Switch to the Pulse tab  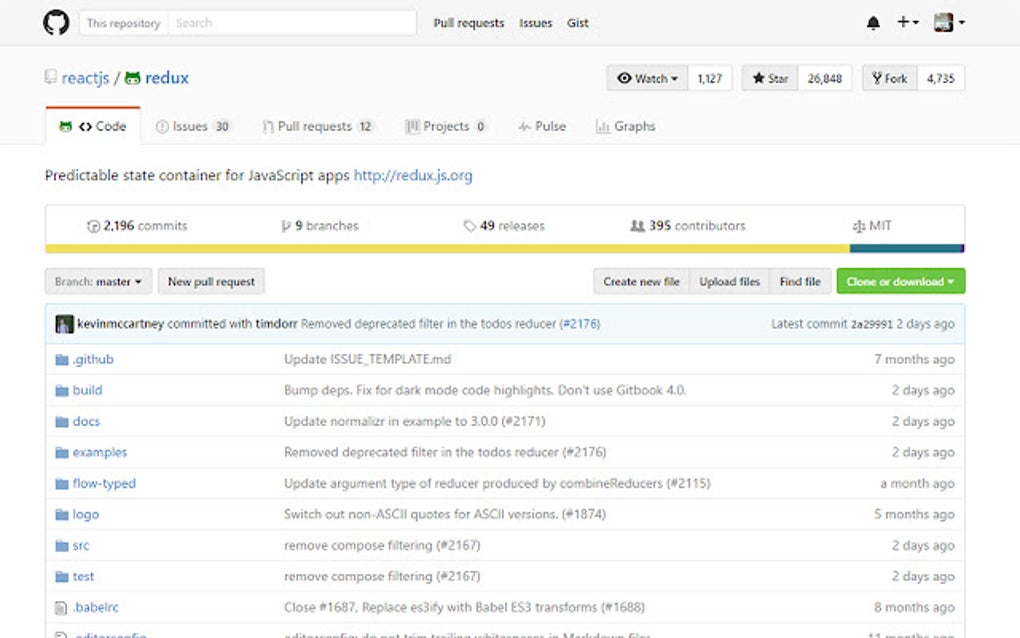[x=542, y=126]
